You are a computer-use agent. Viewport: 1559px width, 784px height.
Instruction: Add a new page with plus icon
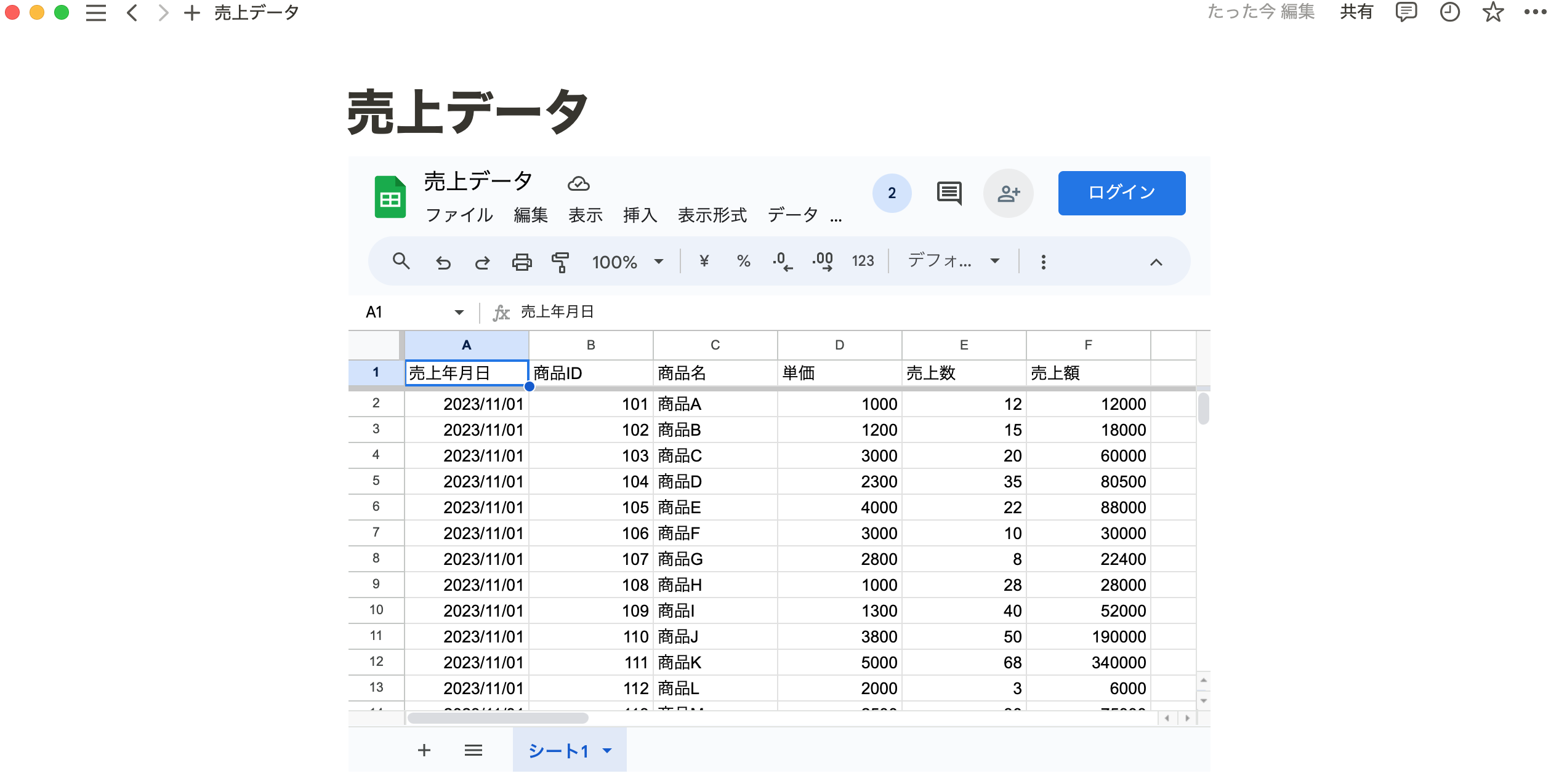point(192,12)
